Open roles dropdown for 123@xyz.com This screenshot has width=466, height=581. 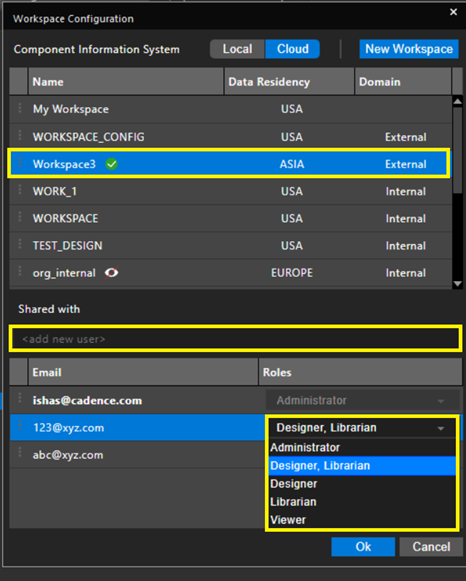click(440, 428)
